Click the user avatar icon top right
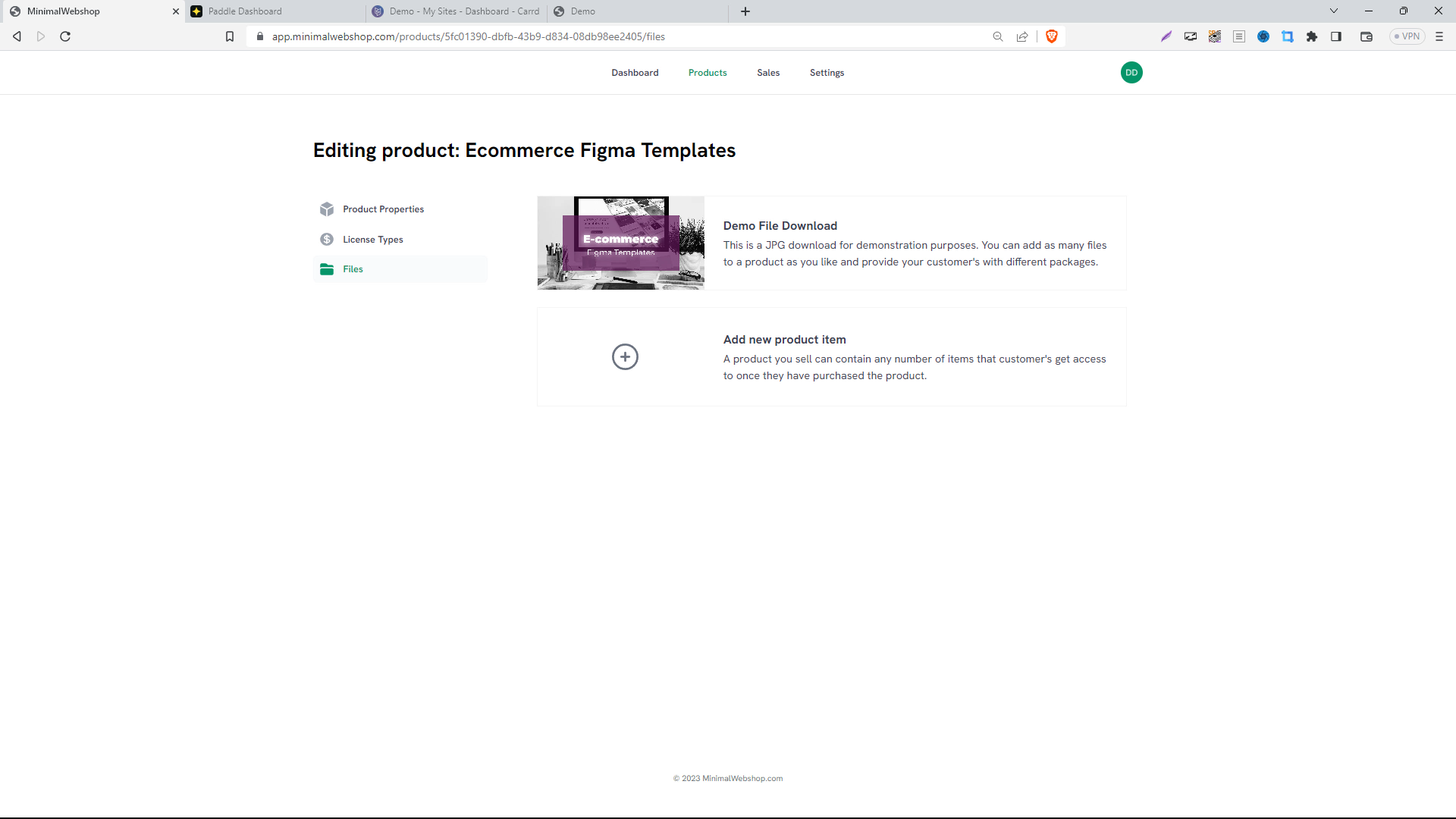The width and height of the screenshot is (1456, 819). click(1132, 72)
